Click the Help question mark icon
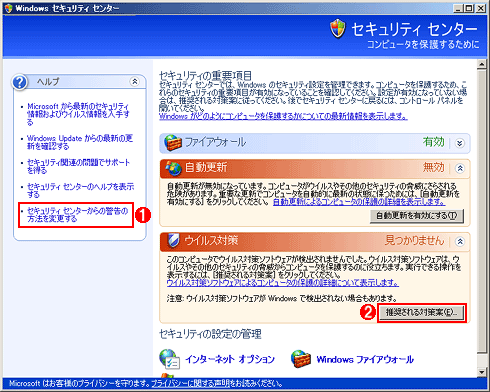 click(20, 82)
